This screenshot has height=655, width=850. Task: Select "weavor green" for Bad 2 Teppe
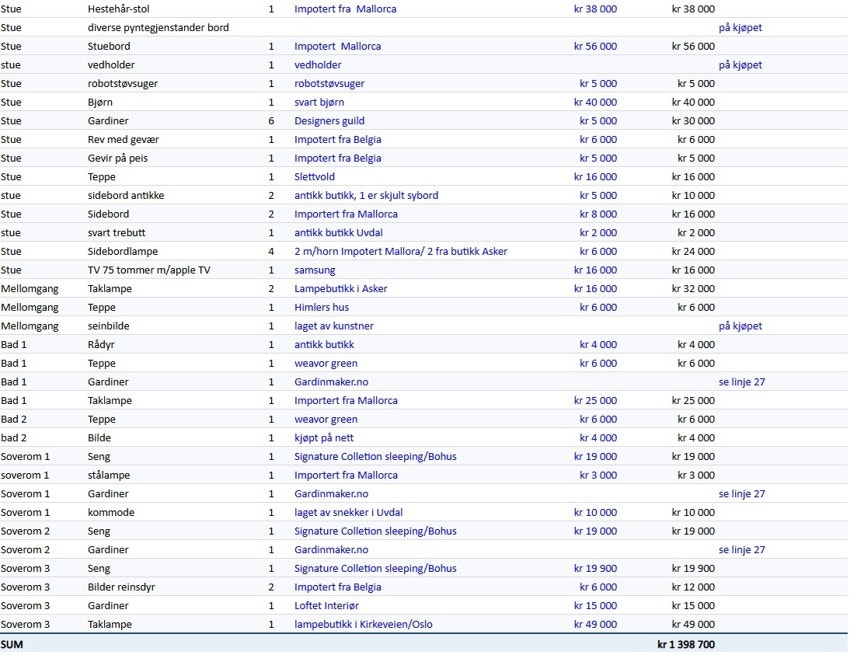coord(323,419)
